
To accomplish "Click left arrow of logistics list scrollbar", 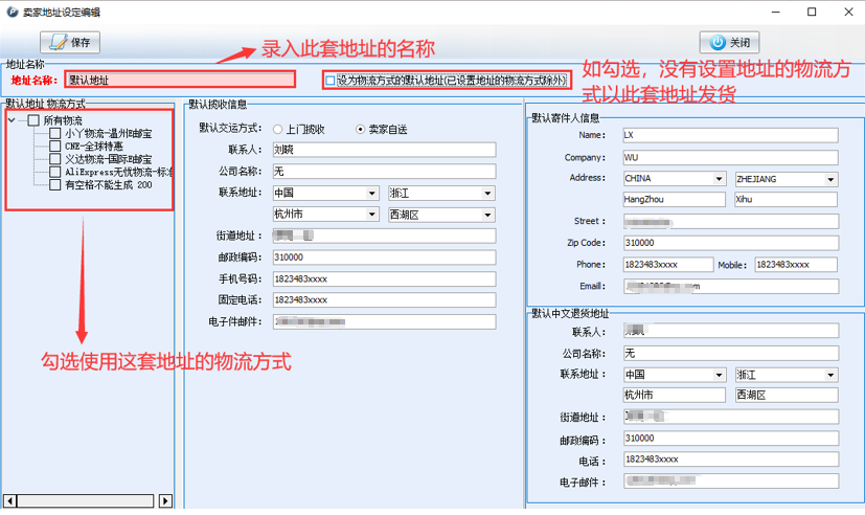I will [x=10, y=501].
